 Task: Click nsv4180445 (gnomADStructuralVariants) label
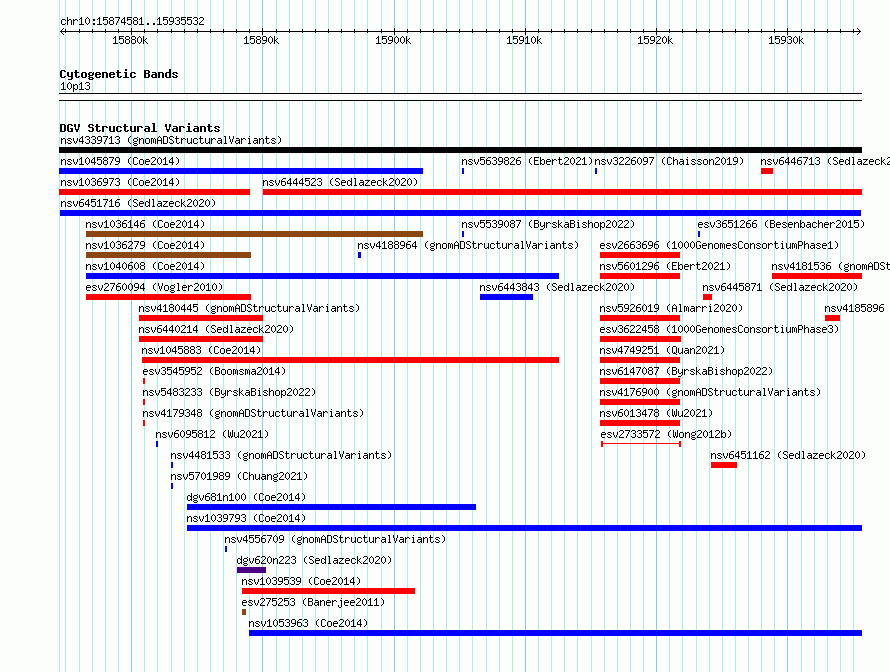pos(249,308)
